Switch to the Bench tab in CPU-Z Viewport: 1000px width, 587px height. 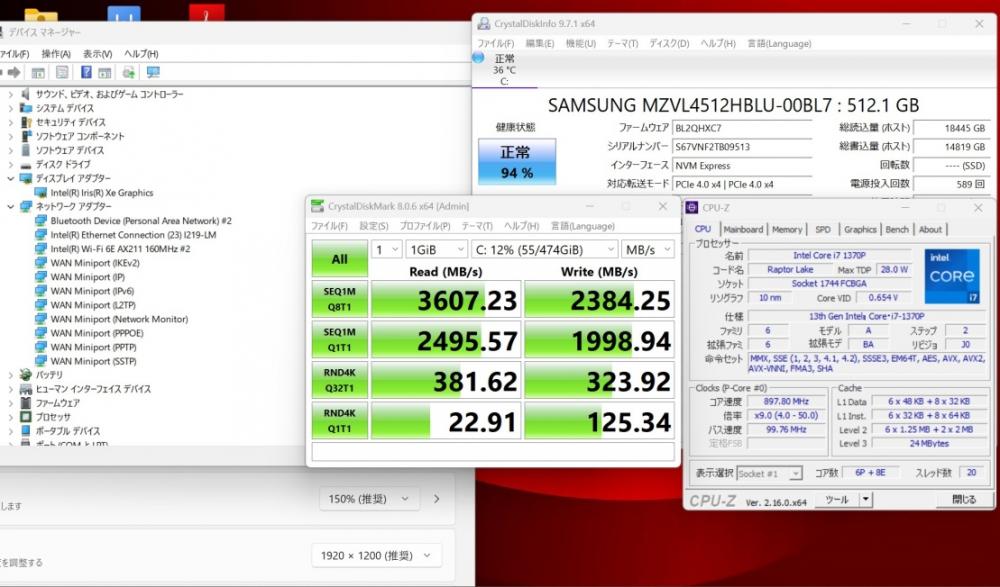897,230
